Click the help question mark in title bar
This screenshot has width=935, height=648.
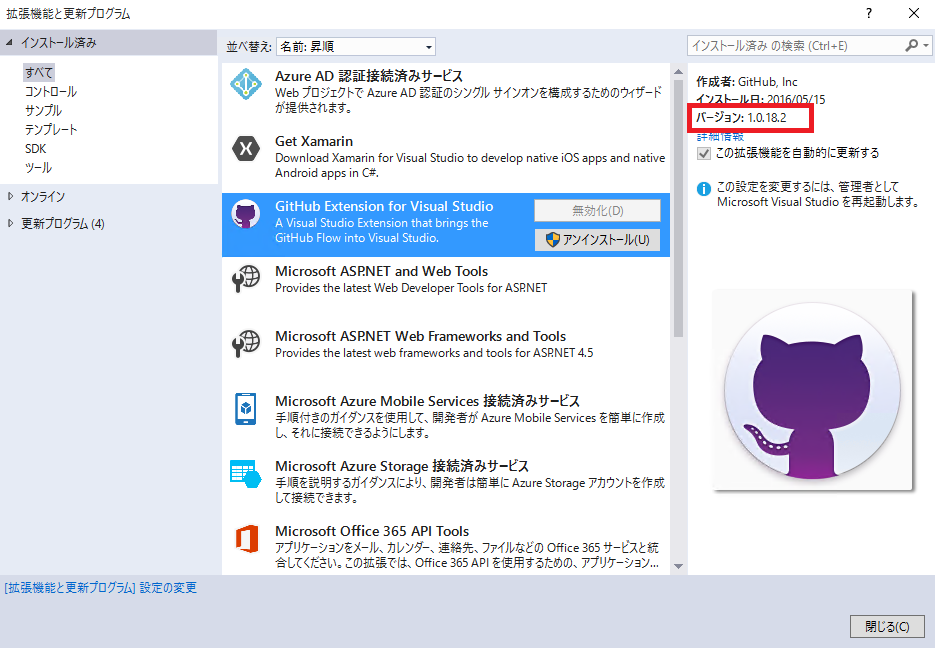(869, 13)
